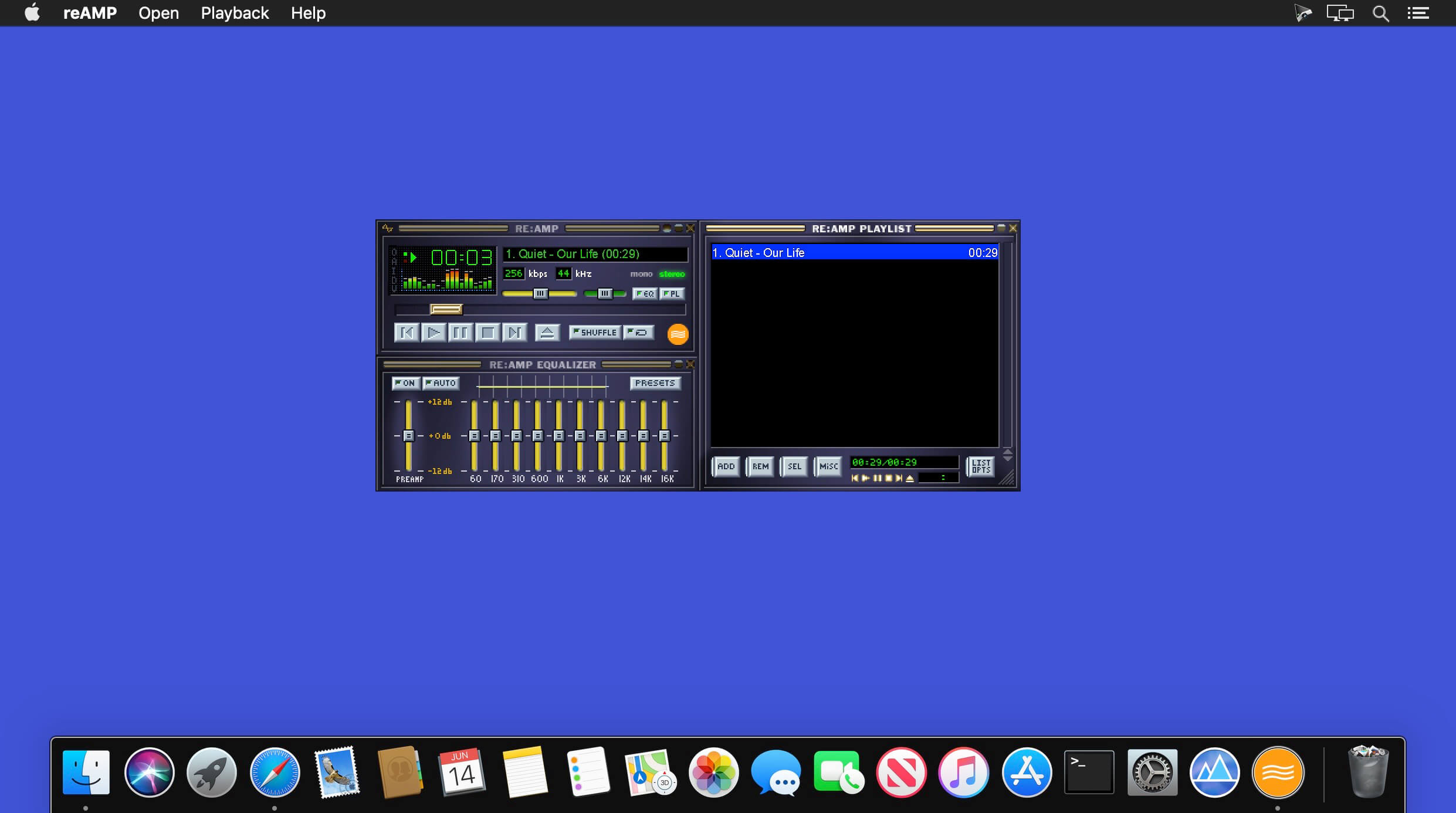
Task: Open the main menu icon in RE:AMP titlebar
Action: pos(387,228)
